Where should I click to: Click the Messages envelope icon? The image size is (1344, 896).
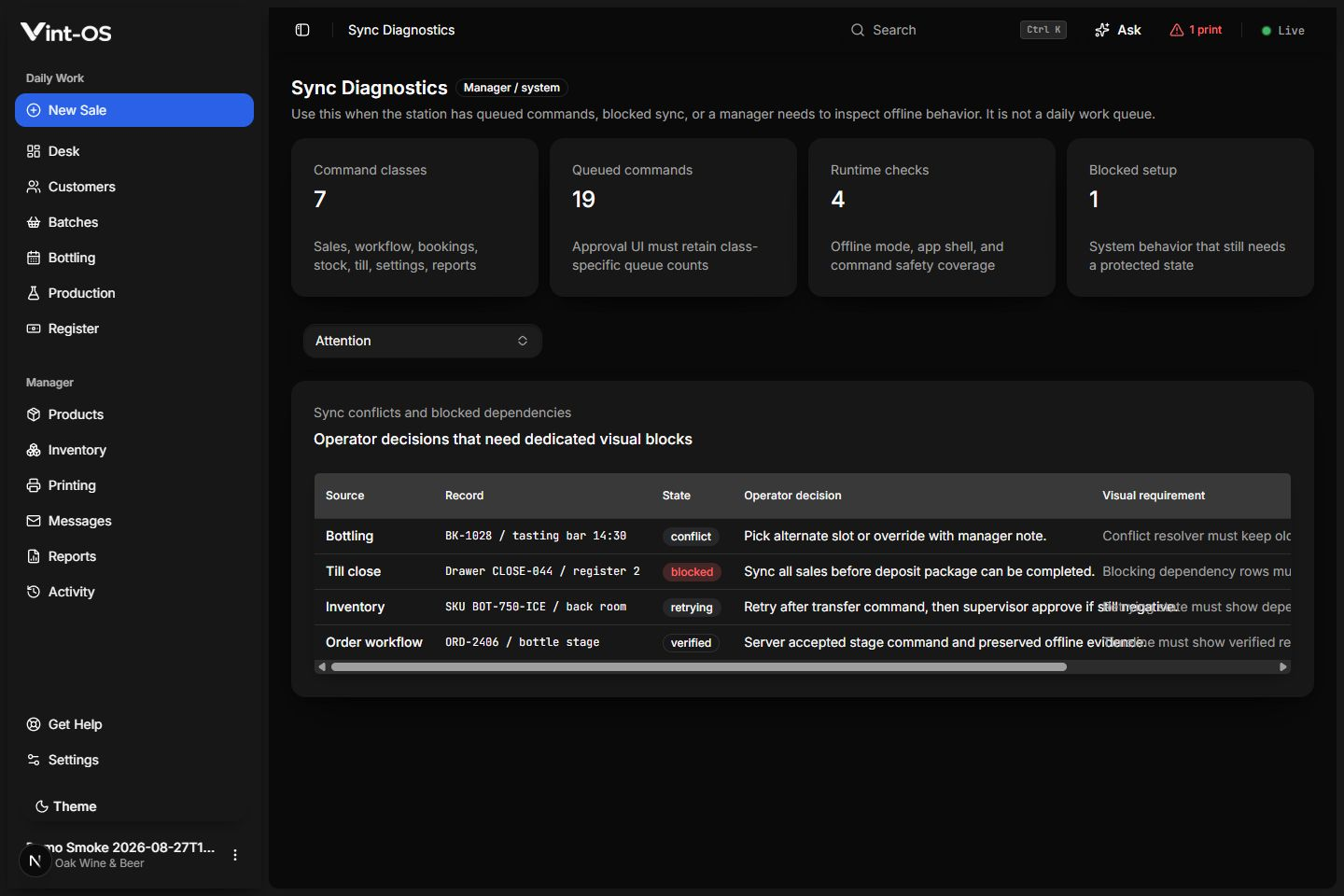pyautogui.click(x=34, y=521)
